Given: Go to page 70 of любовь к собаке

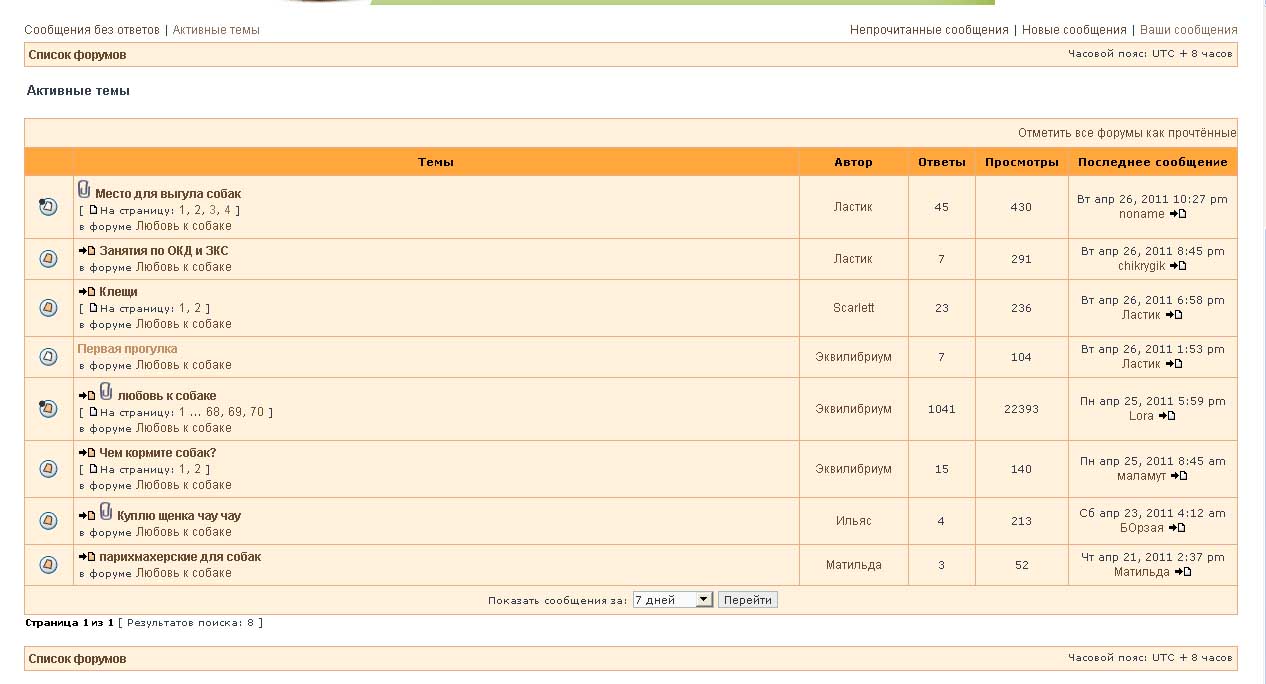Looking at the screenshot, I should (257, 412).
